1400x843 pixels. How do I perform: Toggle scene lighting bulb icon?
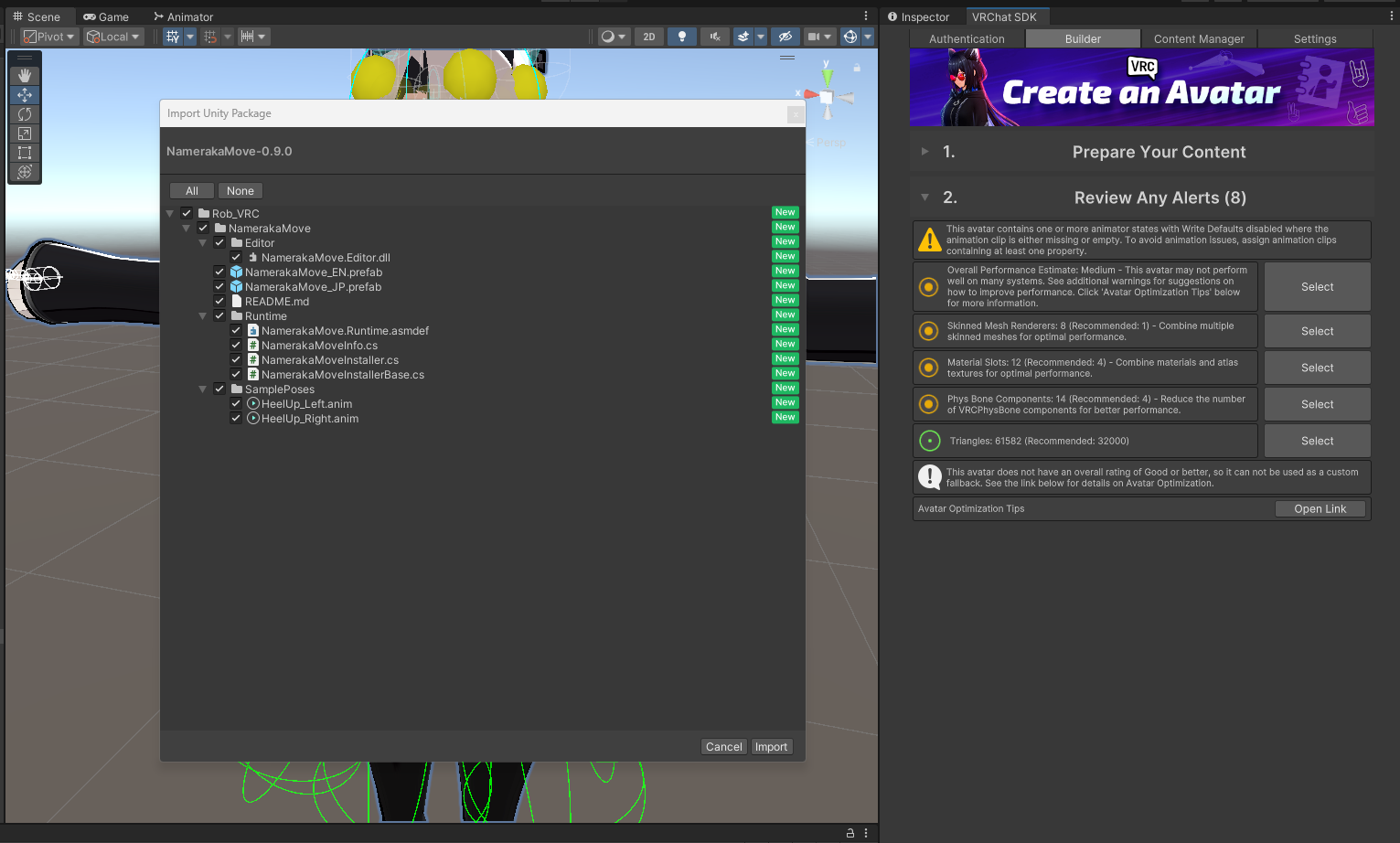tap(681, 37)
